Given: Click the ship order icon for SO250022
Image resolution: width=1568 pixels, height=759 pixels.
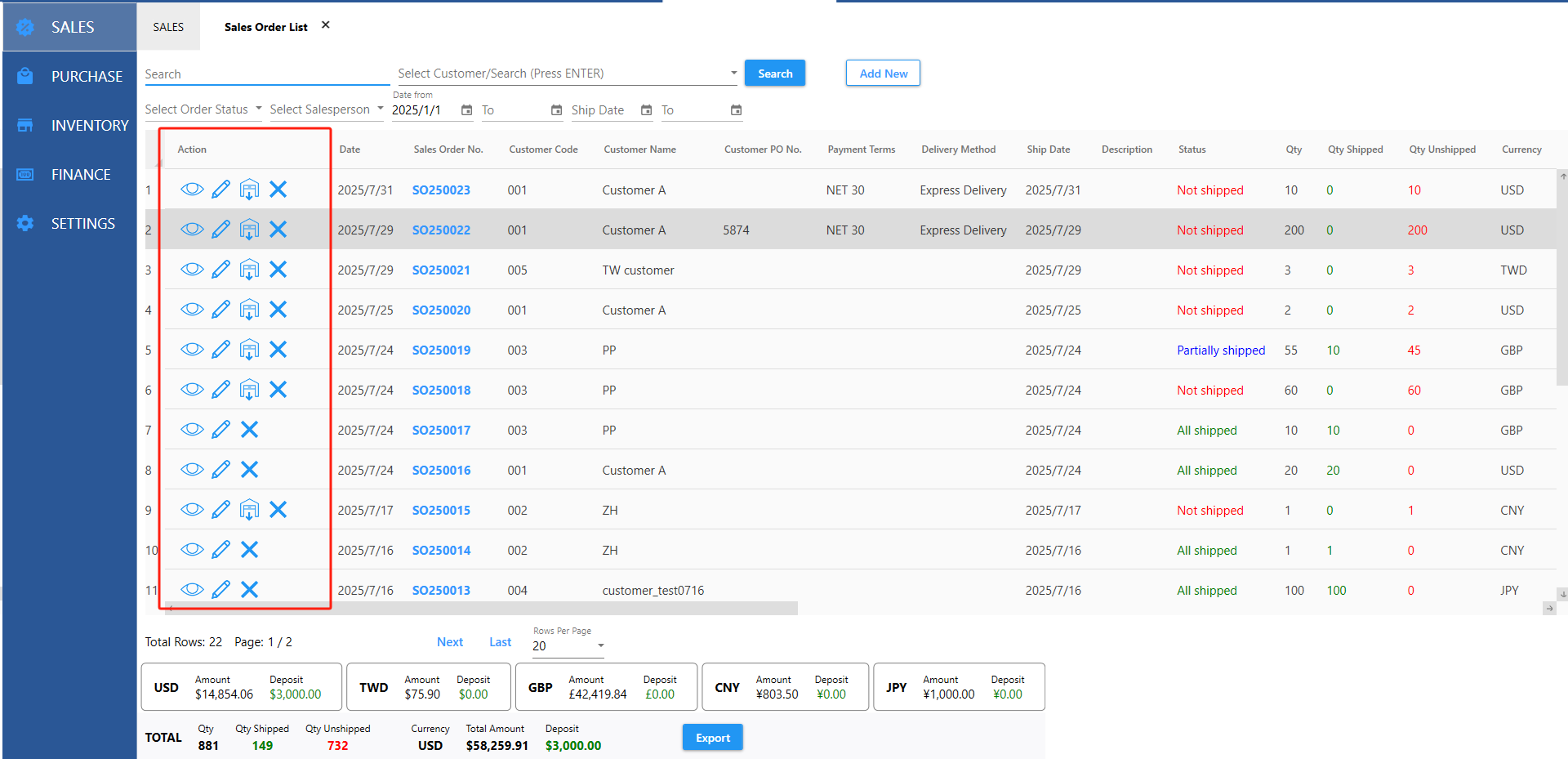Looking at the screenshot, I should click(249, 230).
